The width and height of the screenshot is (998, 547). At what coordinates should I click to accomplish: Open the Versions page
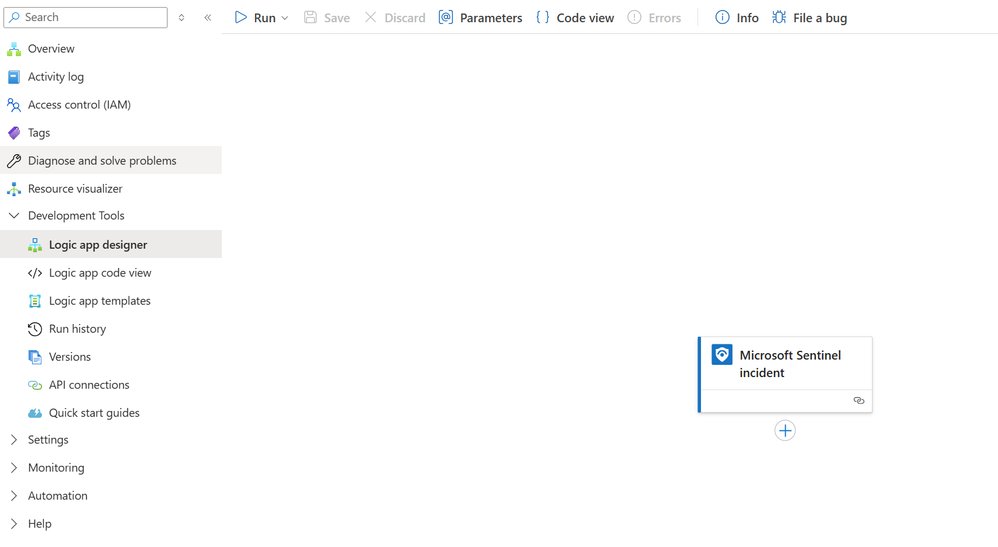point(111,357)
